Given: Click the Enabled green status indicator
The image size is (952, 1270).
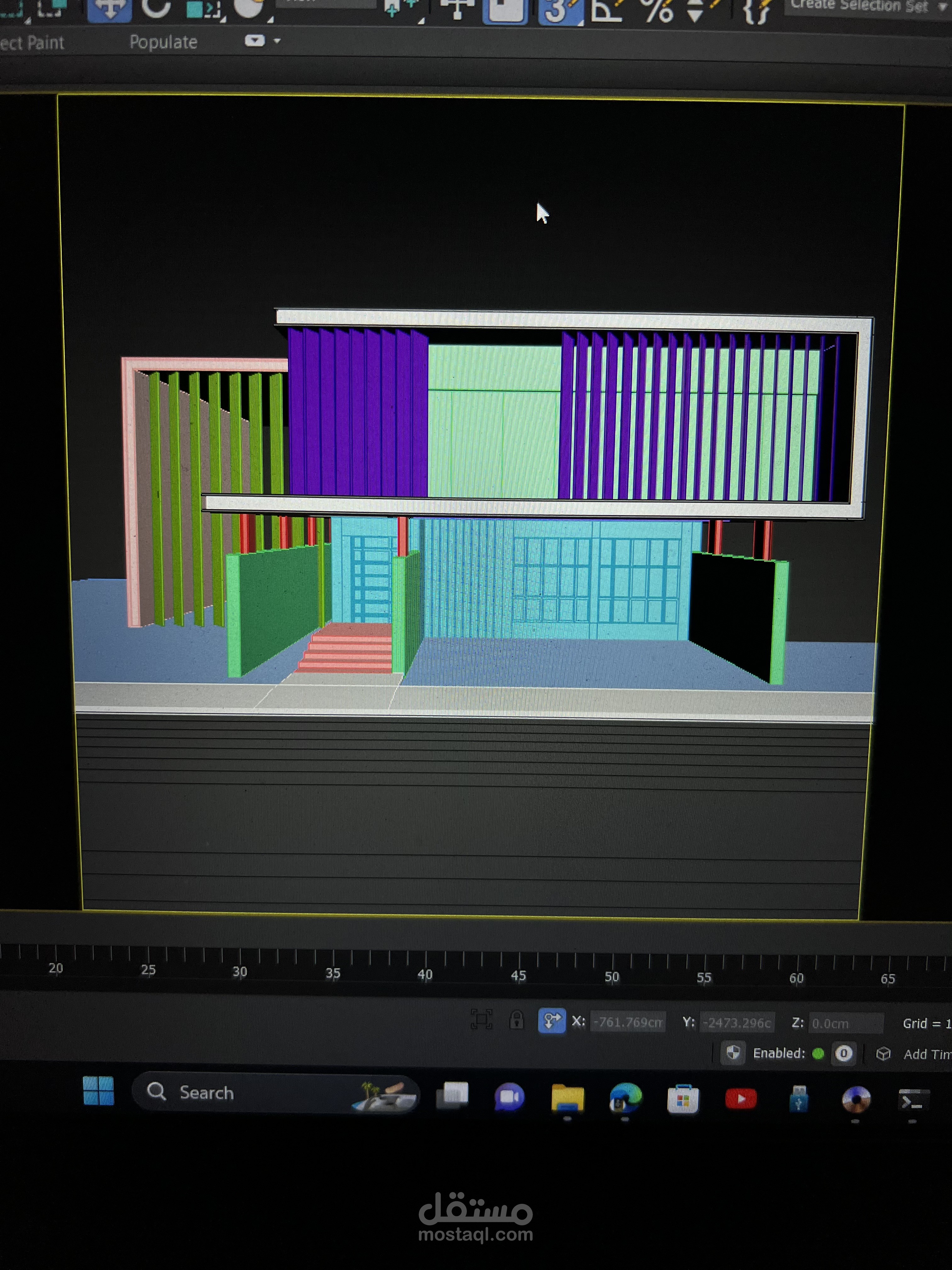Looking at the screenshot, I should 818,1054.
